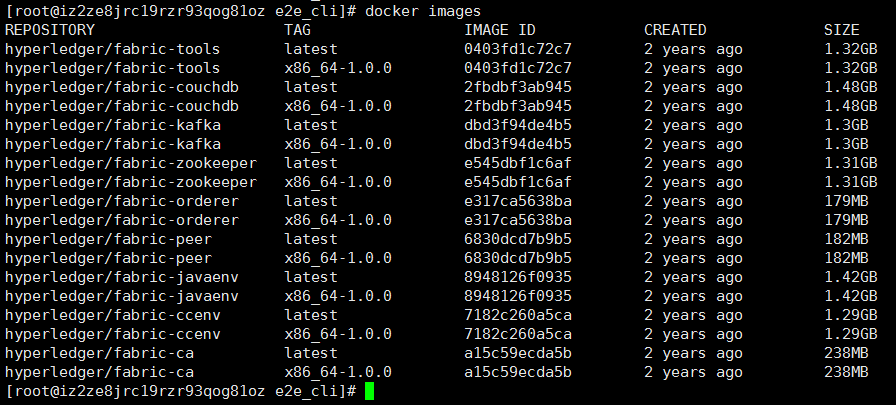Click the IMAGE ID column header
The width and height of the screenshot is (896, 405).
500,30
